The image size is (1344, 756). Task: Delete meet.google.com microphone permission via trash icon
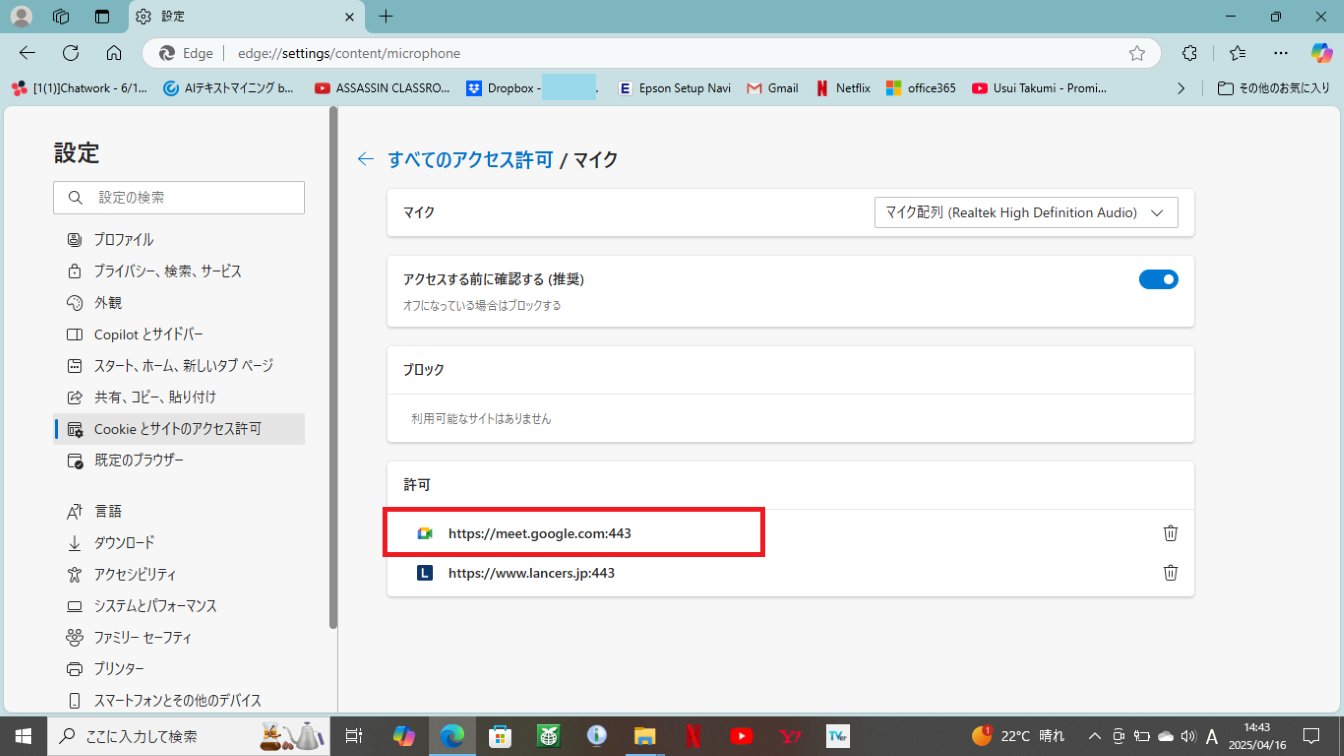coord(1170,533)
